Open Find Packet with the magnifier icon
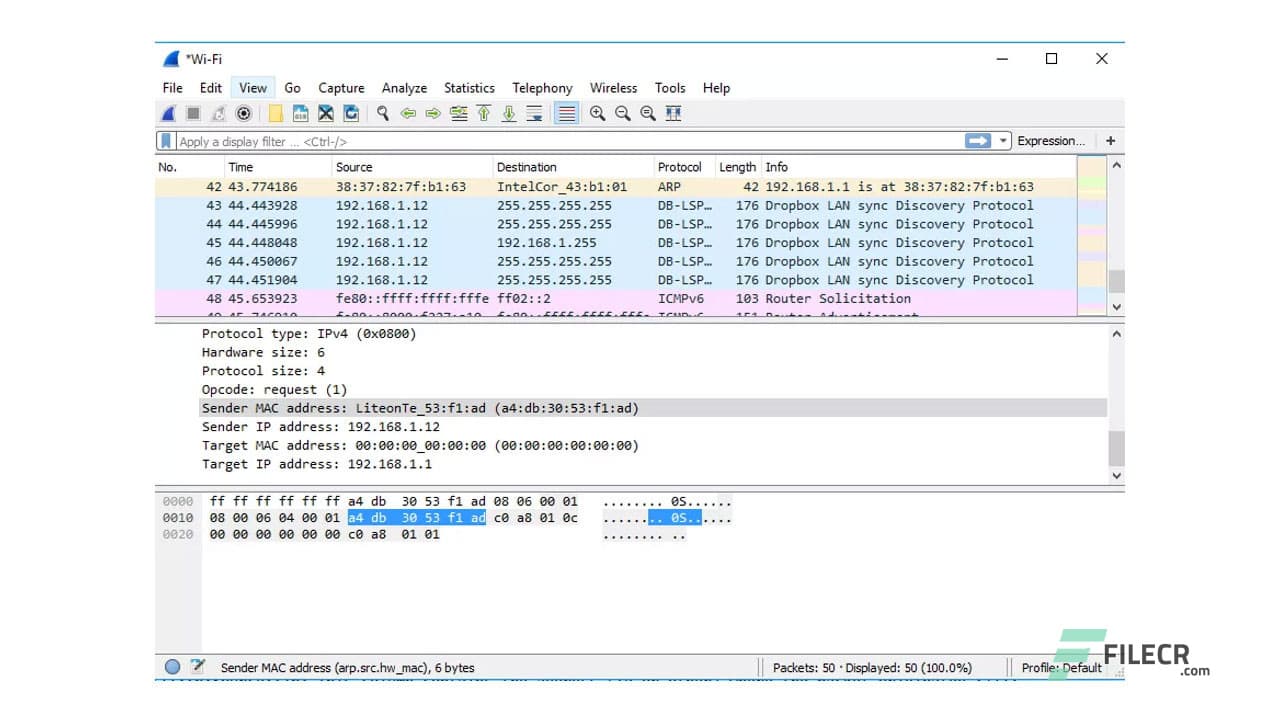 [x=382, y=113]
